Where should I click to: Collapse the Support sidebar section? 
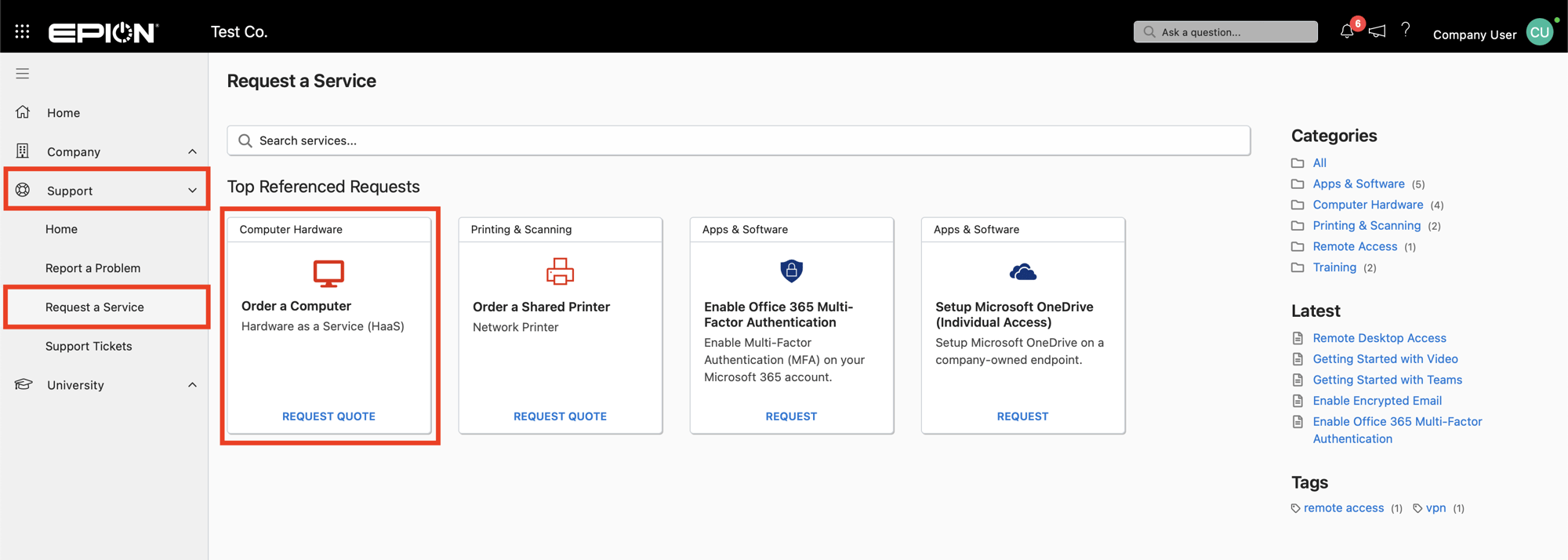(192, 191)
